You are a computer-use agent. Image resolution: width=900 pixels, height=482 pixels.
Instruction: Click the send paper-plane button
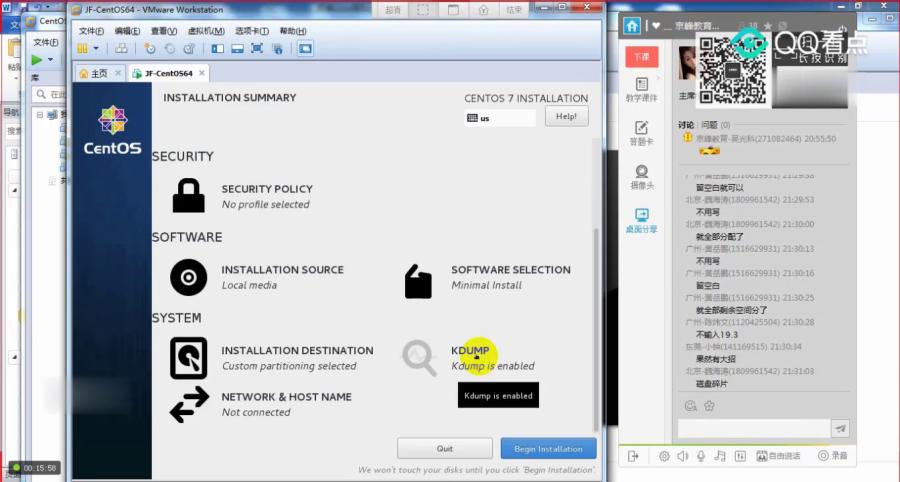click(840, 428)
